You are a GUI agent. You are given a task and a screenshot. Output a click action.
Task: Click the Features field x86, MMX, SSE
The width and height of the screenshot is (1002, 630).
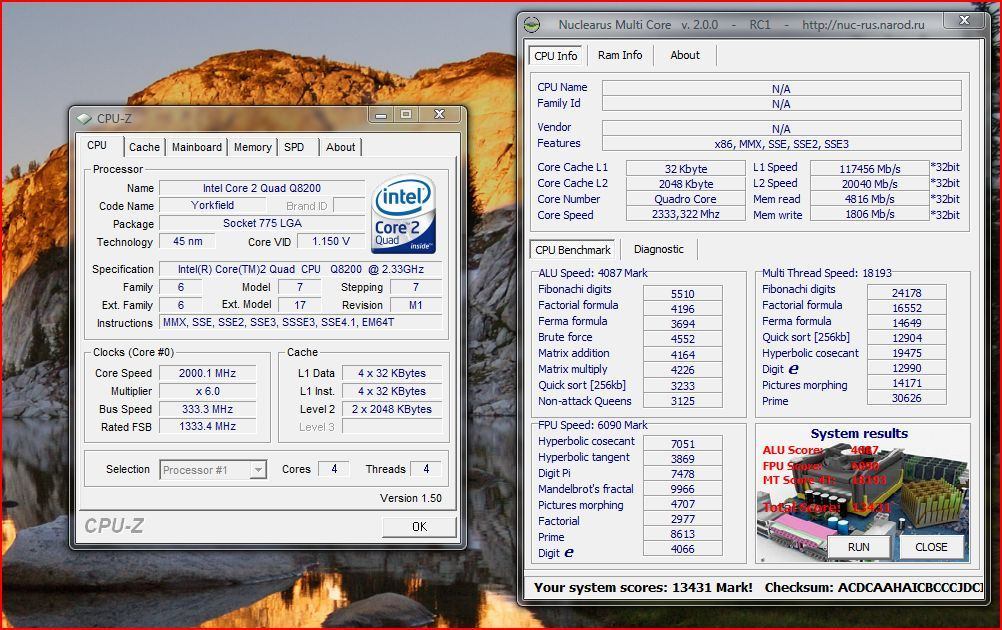782,144
